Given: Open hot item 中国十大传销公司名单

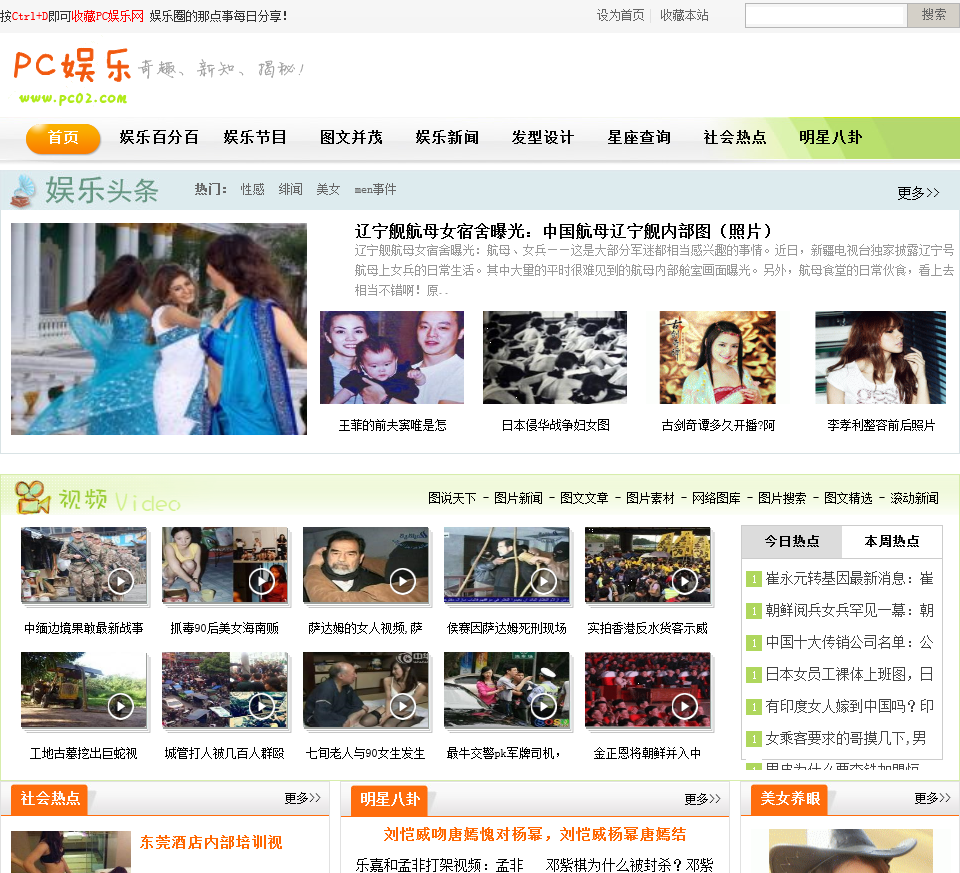Looking at the screenshot, I should (849, 642).
